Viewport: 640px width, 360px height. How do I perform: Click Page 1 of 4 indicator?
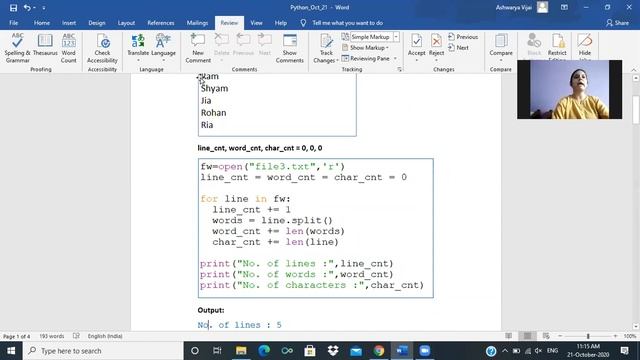point(17,336)
